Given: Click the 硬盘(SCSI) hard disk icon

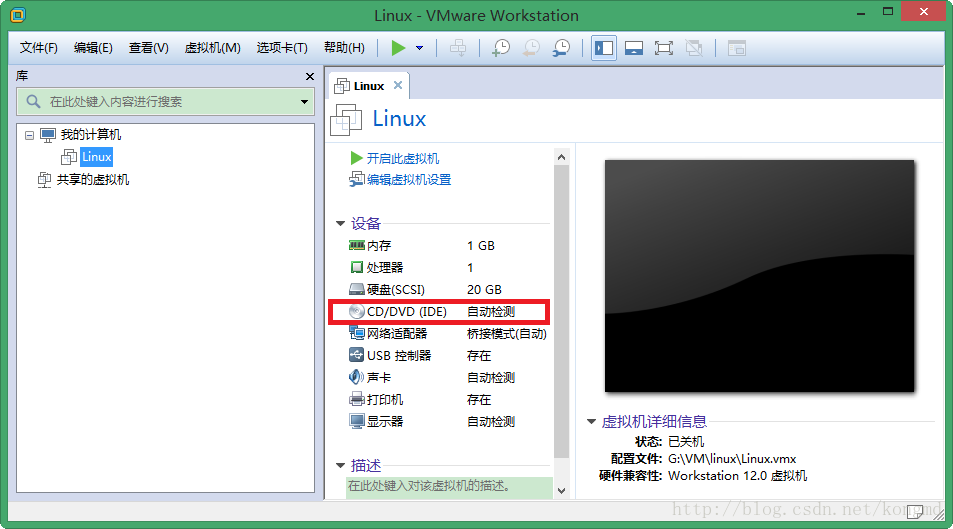Looking at the screenshot, I should tap(357, 289).
